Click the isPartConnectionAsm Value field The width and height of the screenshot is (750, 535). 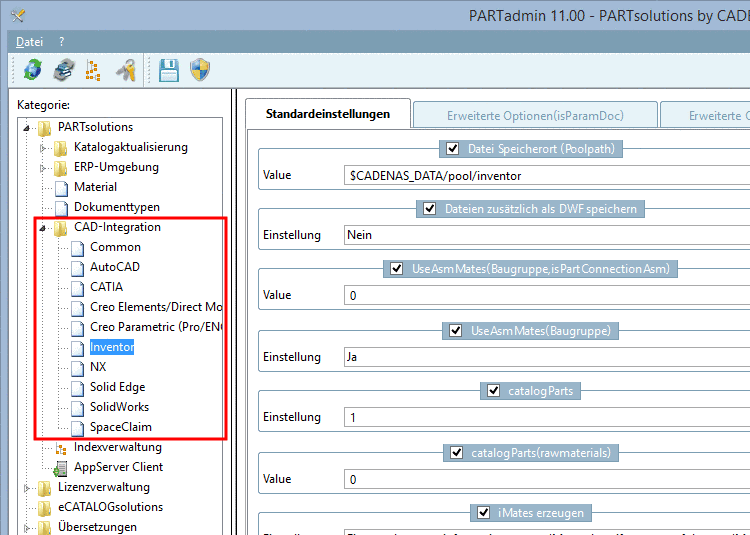pyautogui.click(x=547, y=295)
